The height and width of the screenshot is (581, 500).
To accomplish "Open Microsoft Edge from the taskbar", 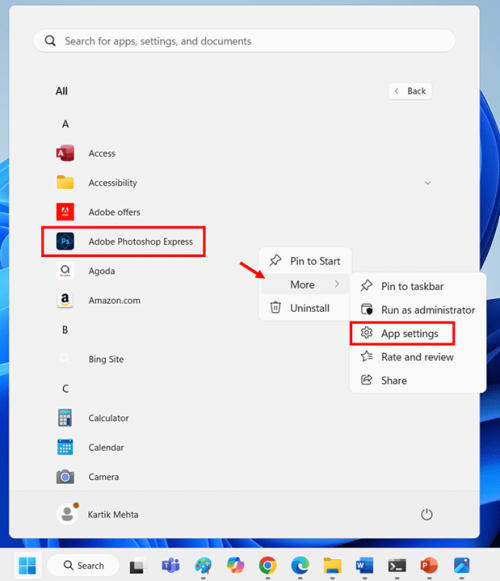I will [300, 565].
